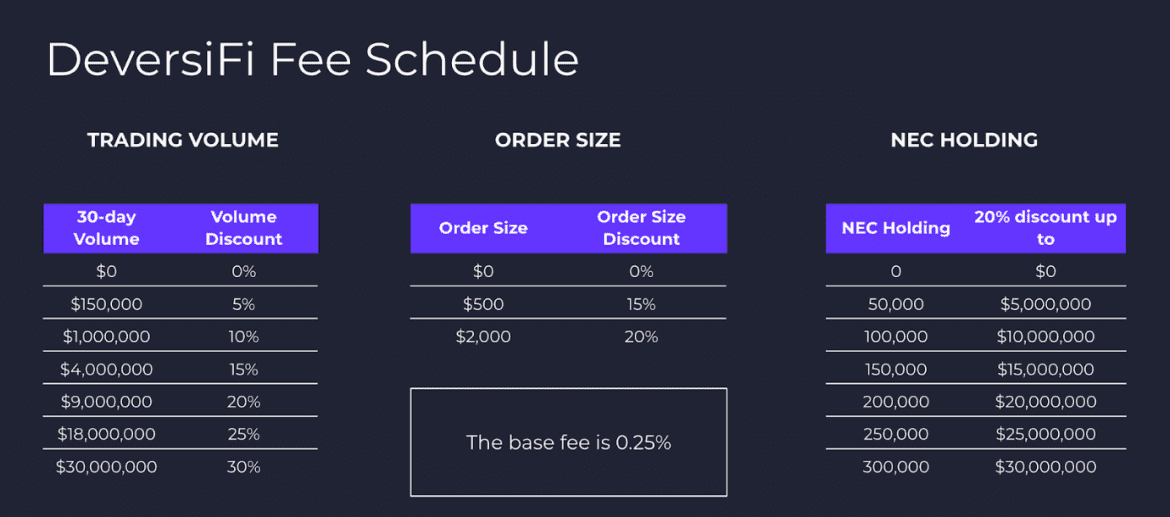This screenshot has height=517, width=1170.
Task: Click the 20% order size discount cell
Action: tap(641, 337)
